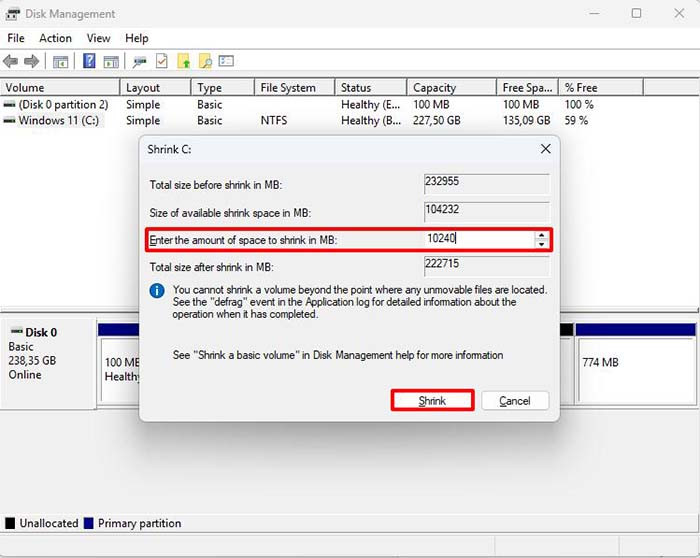Viewport: 700px width, 558px height.
Task: Click the Forward arrow in toolbar
Action: [33, 62]
